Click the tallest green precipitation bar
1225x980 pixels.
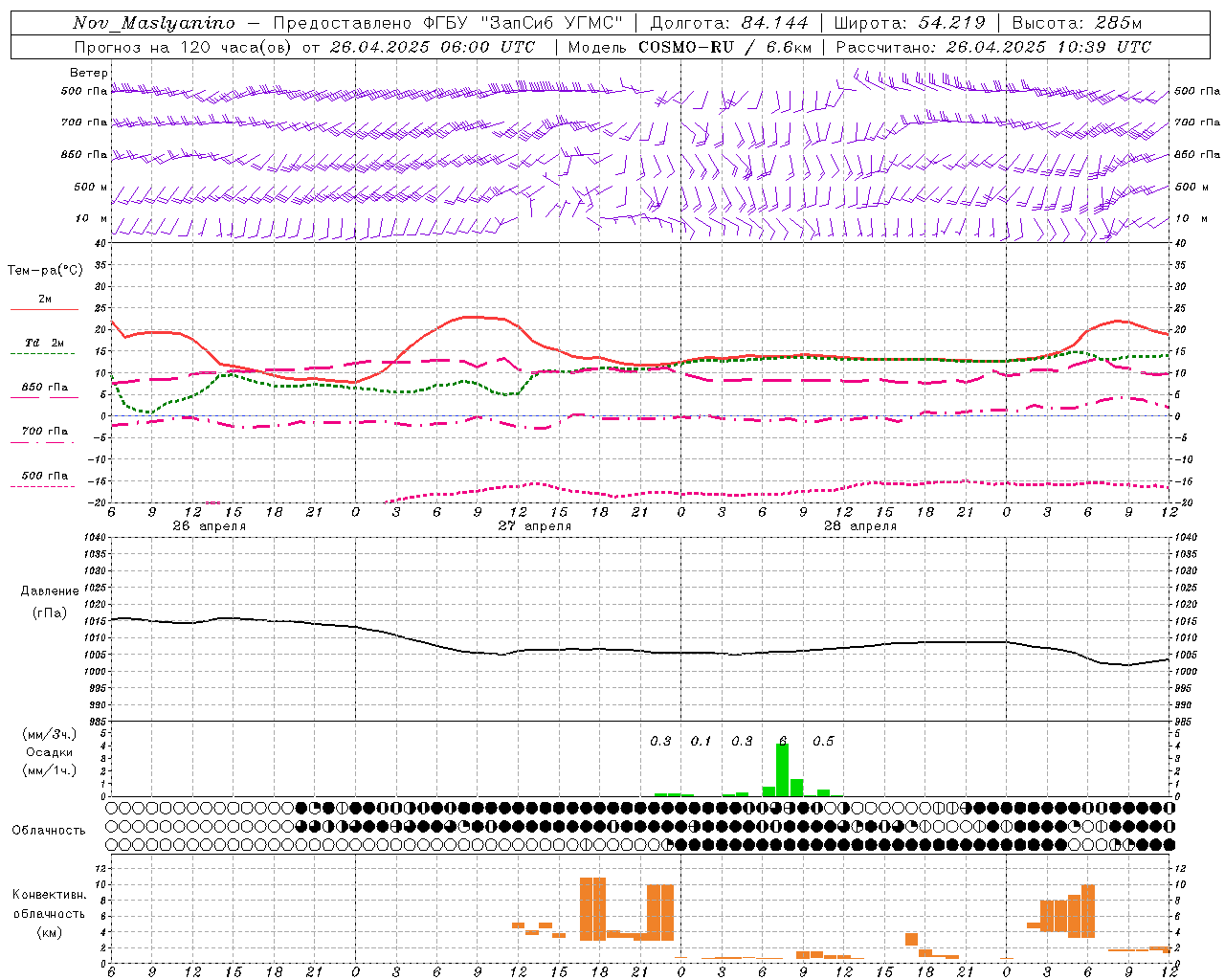(782, 769)
